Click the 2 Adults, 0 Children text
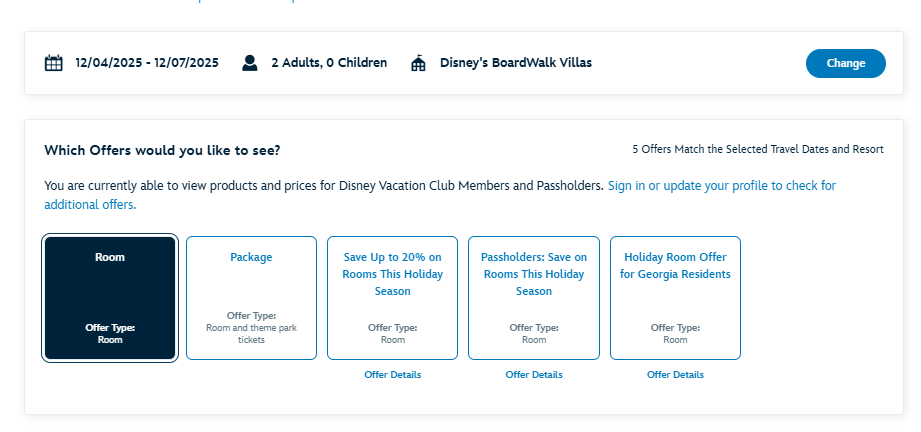The image size is (921, 432). point(329,63)
